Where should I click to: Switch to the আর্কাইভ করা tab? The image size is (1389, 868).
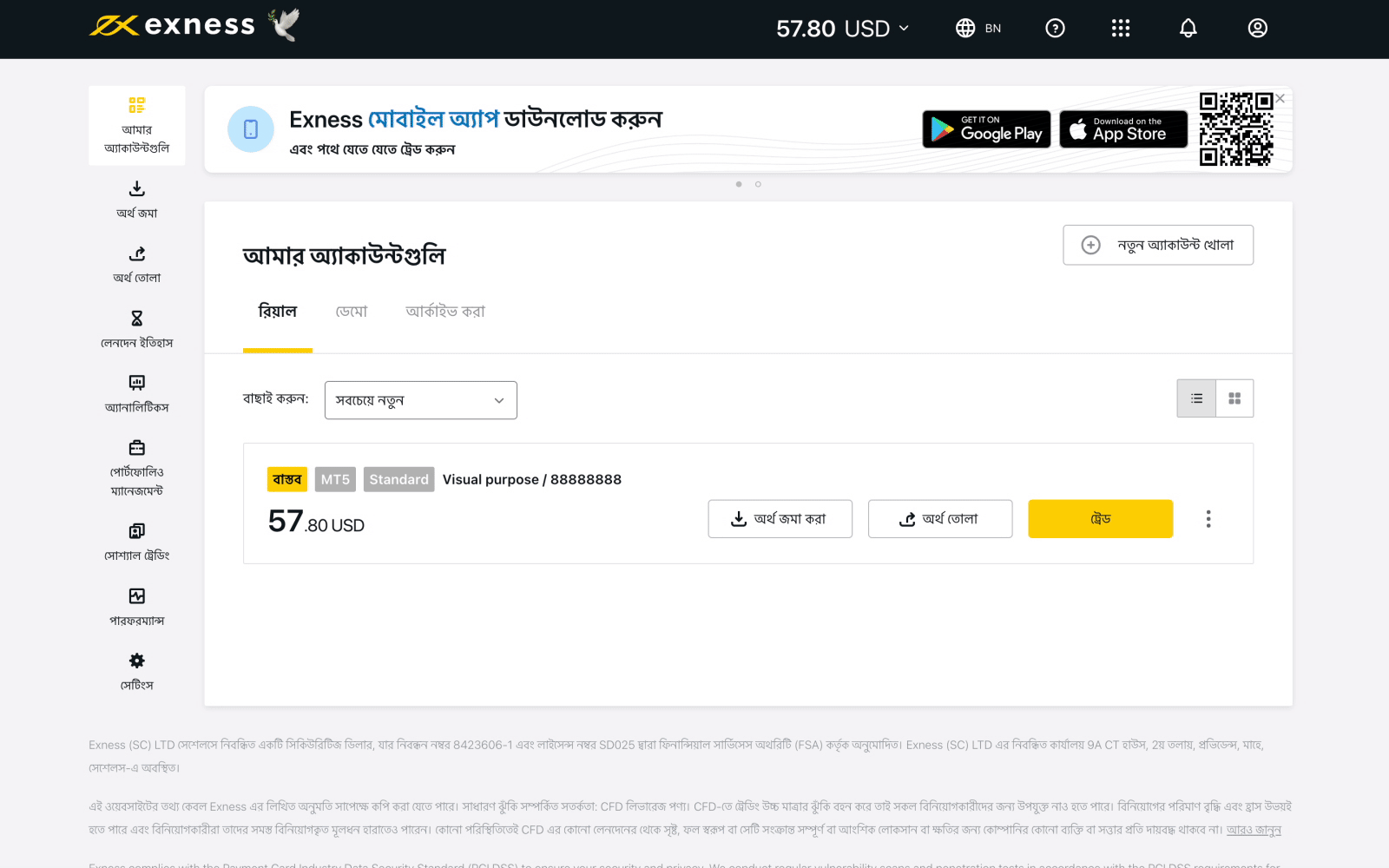(x=445, y=312)
